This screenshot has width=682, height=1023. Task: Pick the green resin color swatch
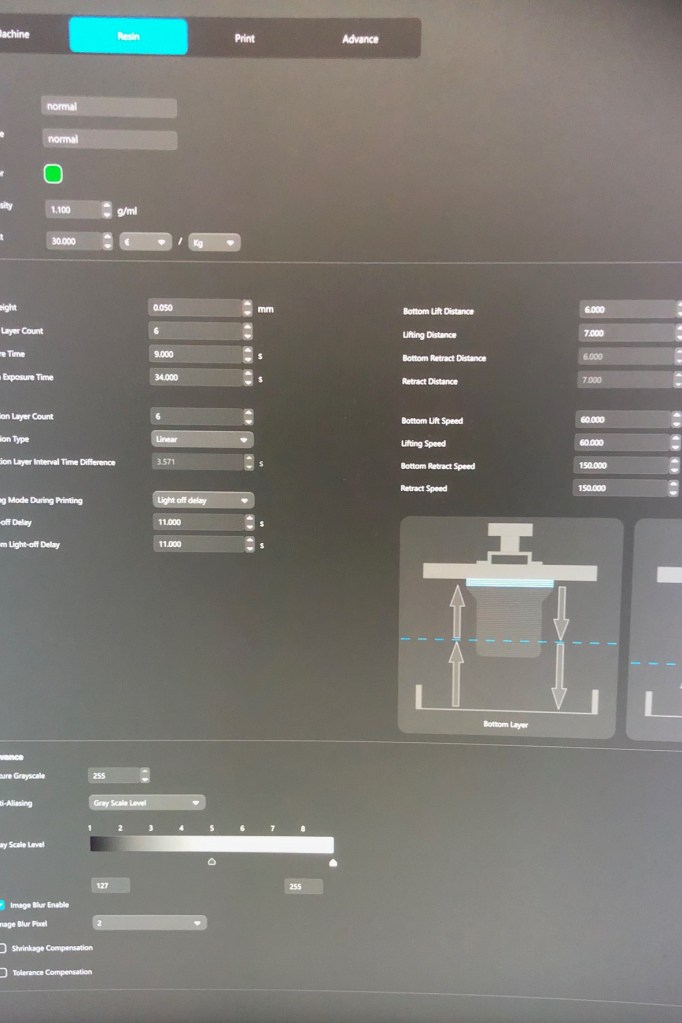pyautogui.click(x=53, y=174)
